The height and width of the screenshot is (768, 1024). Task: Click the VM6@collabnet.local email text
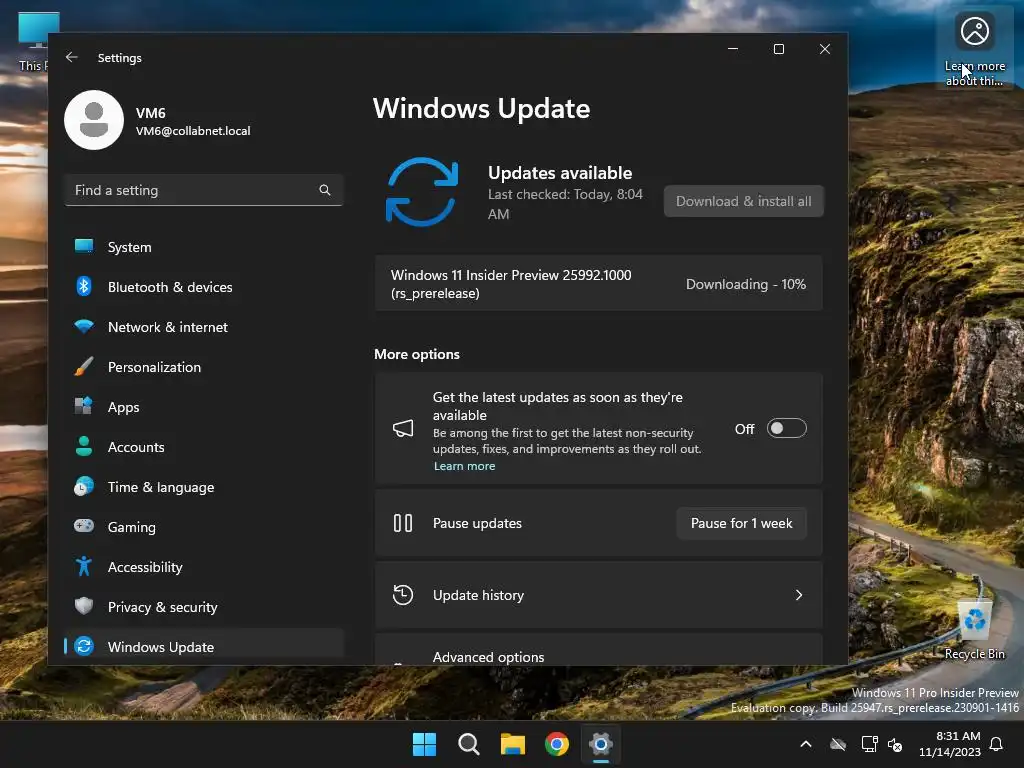(x=193, y=131)
